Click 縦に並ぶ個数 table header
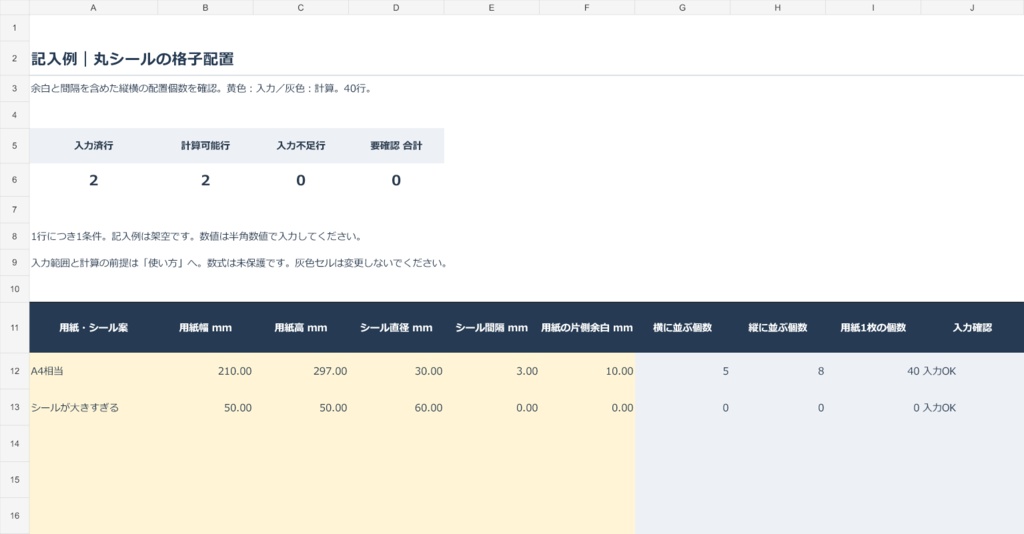Viewport: 1024px width, 534px height. (x=777, y=328)
